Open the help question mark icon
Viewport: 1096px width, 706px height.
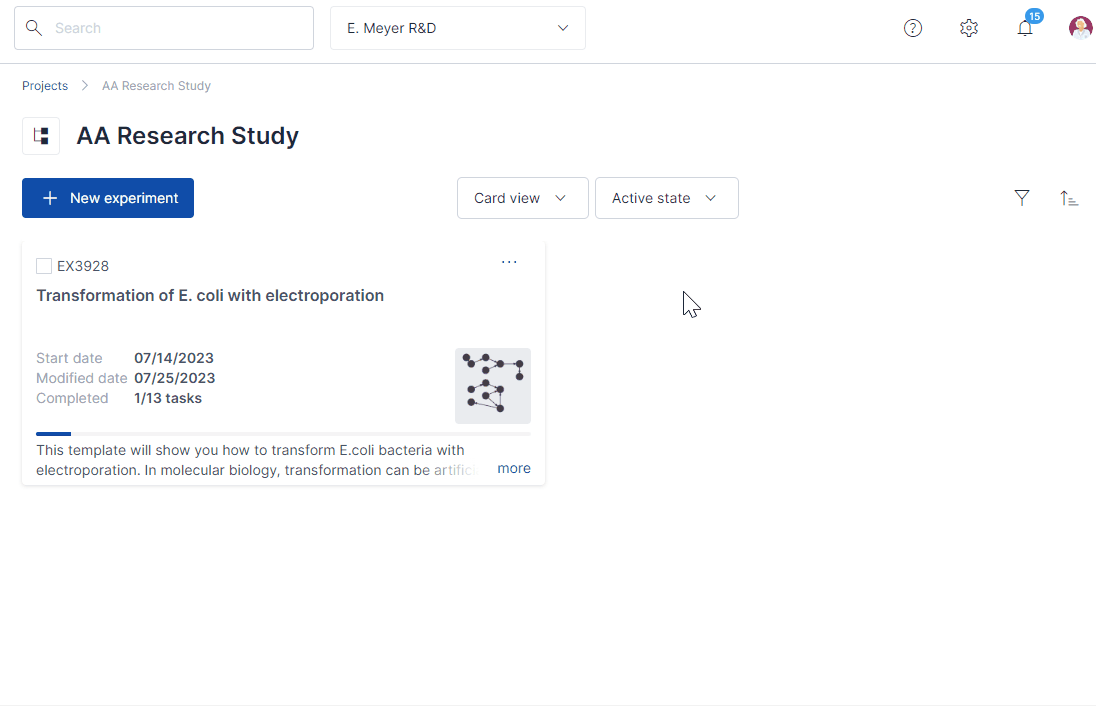913,28
